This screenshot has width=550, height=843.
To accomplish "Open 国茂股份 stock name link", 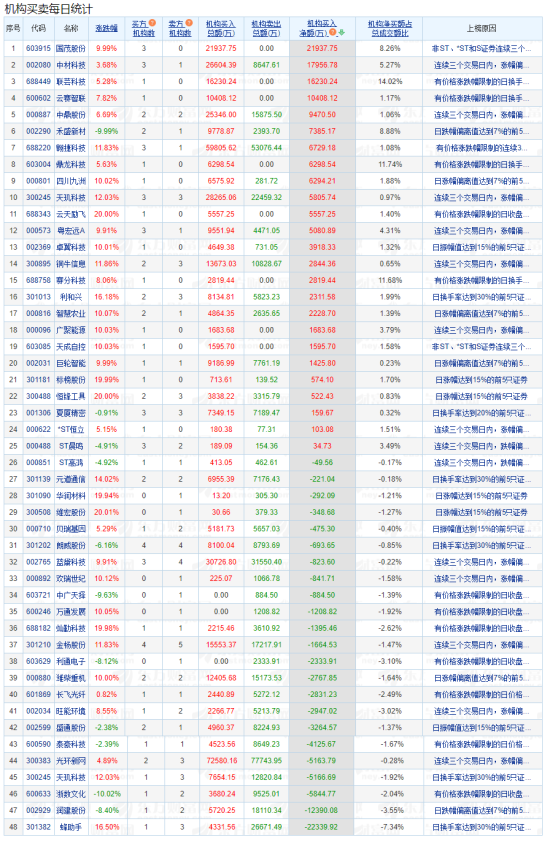I will pos(71,48).
